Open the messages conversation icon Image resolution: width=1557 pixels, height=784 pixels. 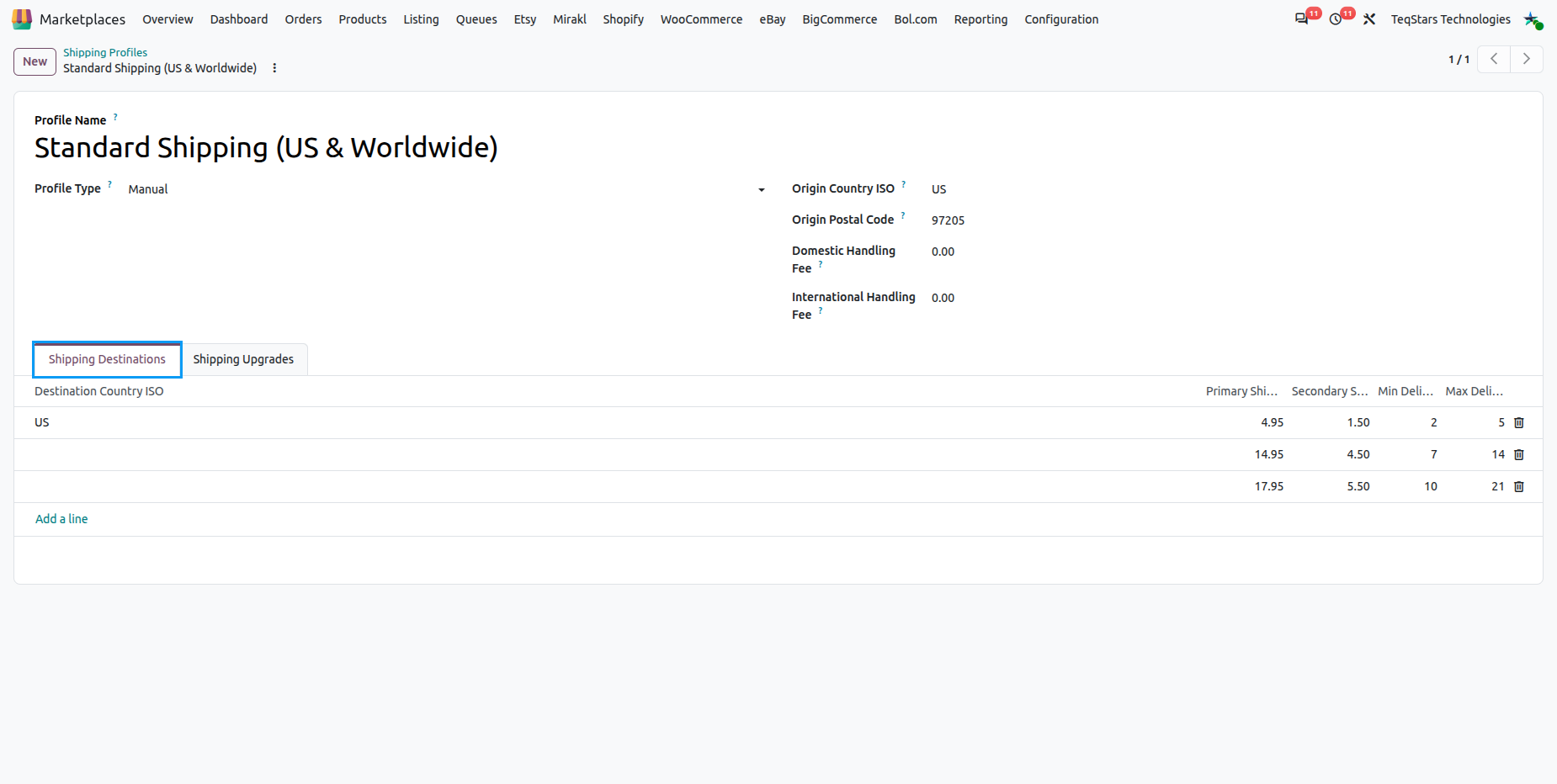tap(1301, 19)
